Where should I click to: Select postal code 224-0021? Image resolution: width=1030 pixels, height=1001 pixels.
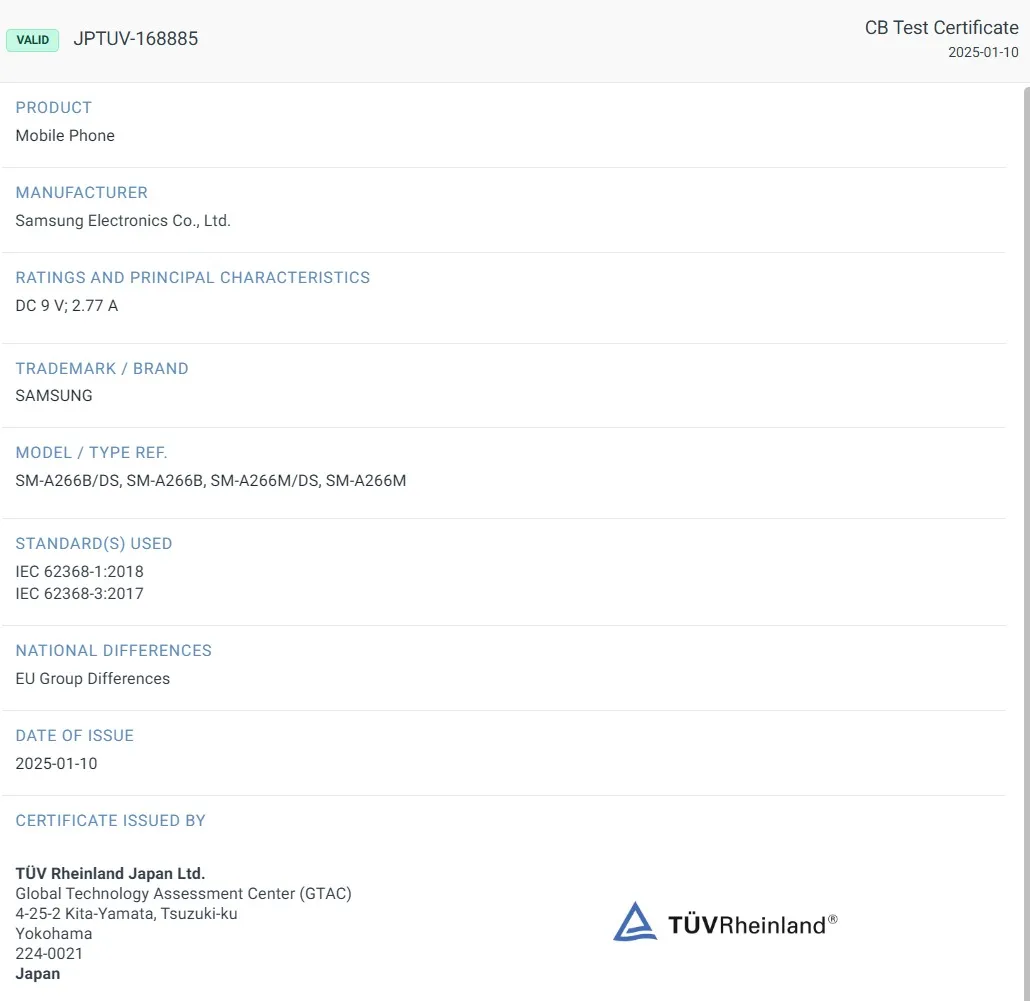[x=49, y=954]
